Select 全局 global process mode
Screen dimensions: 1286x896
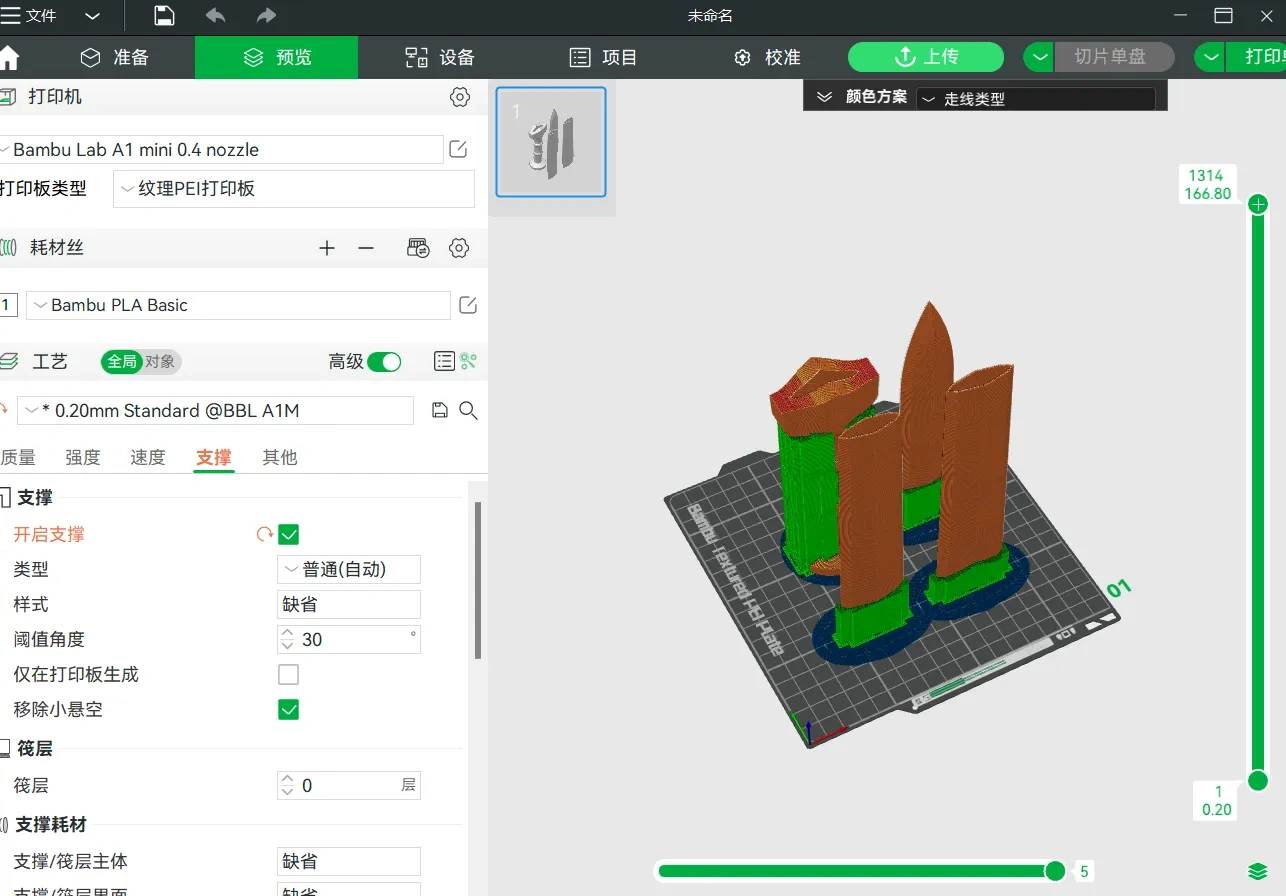coord(121,361)
